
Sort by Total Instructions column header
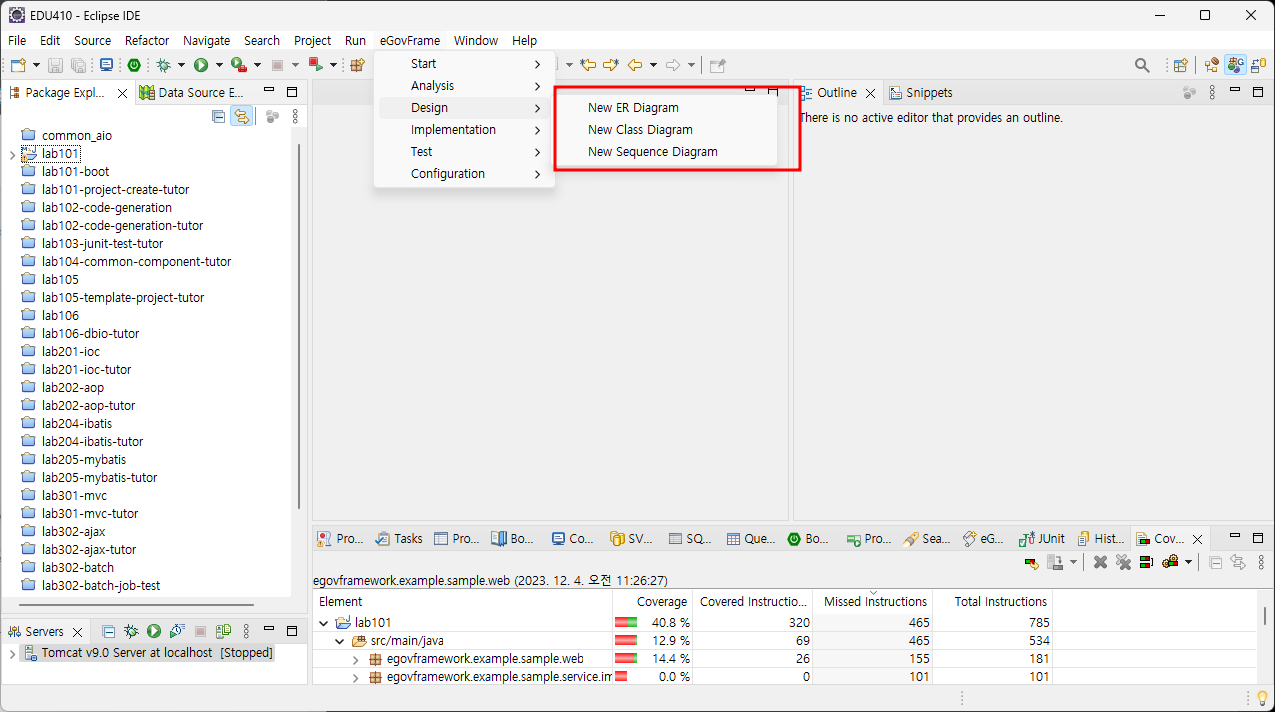993,601
